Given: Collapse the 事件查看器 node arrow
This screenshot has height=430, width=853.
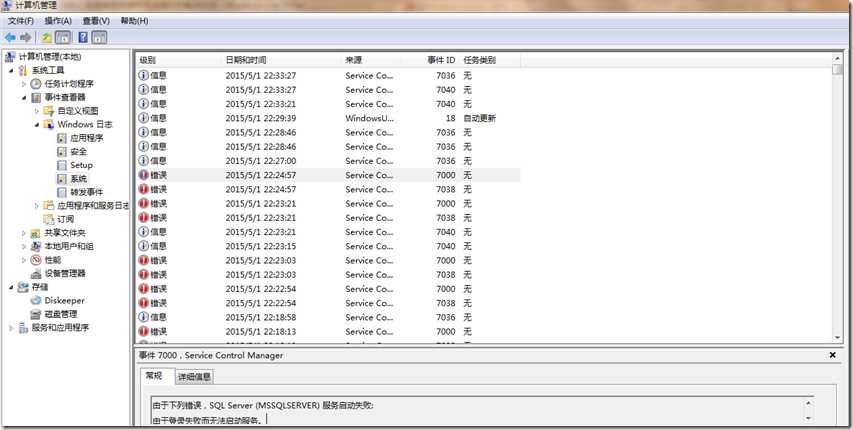Looking at the screenshot, I should tap(24, 97).
